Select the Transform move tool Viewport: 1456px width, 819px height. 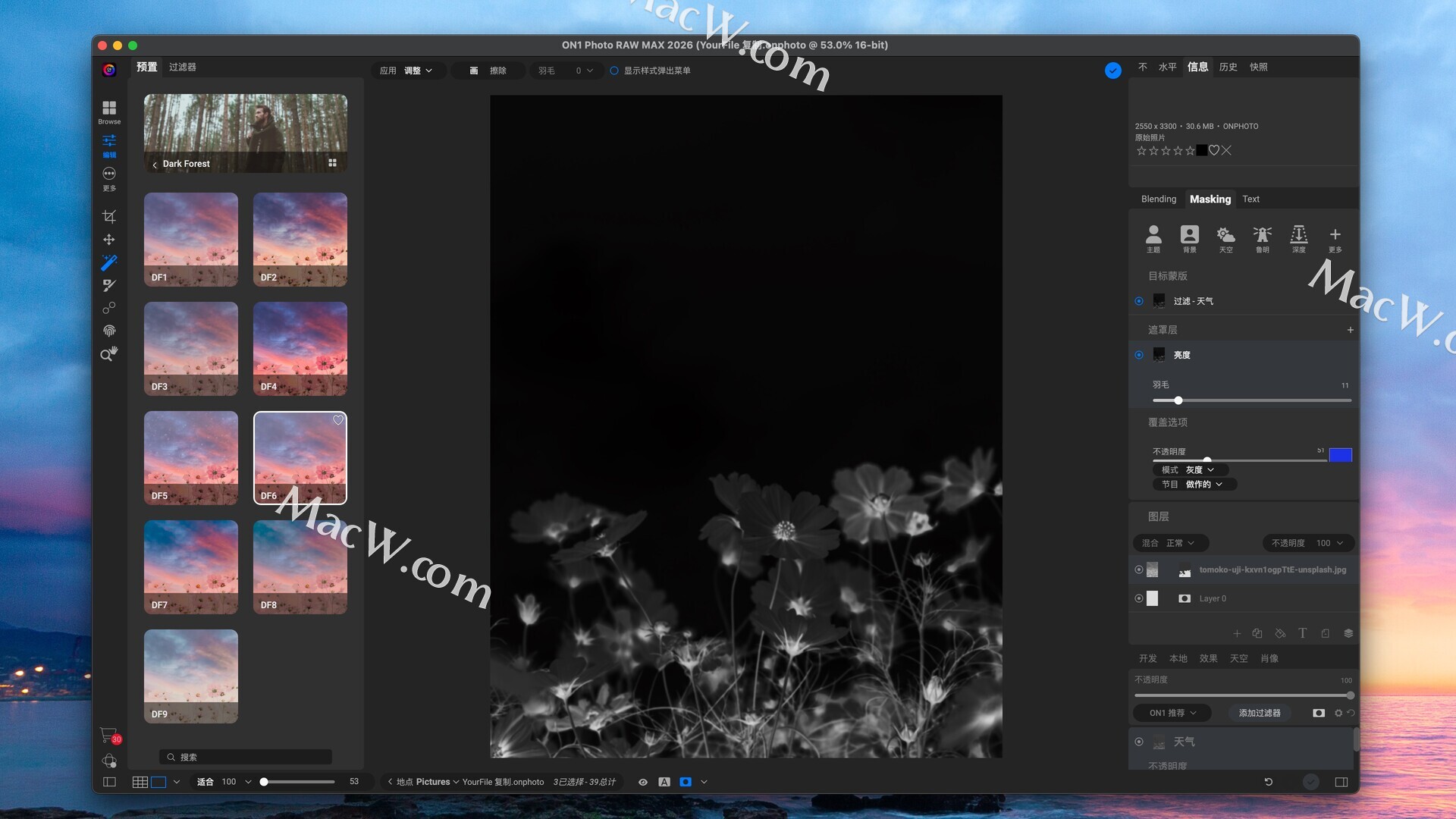[109, 240]
